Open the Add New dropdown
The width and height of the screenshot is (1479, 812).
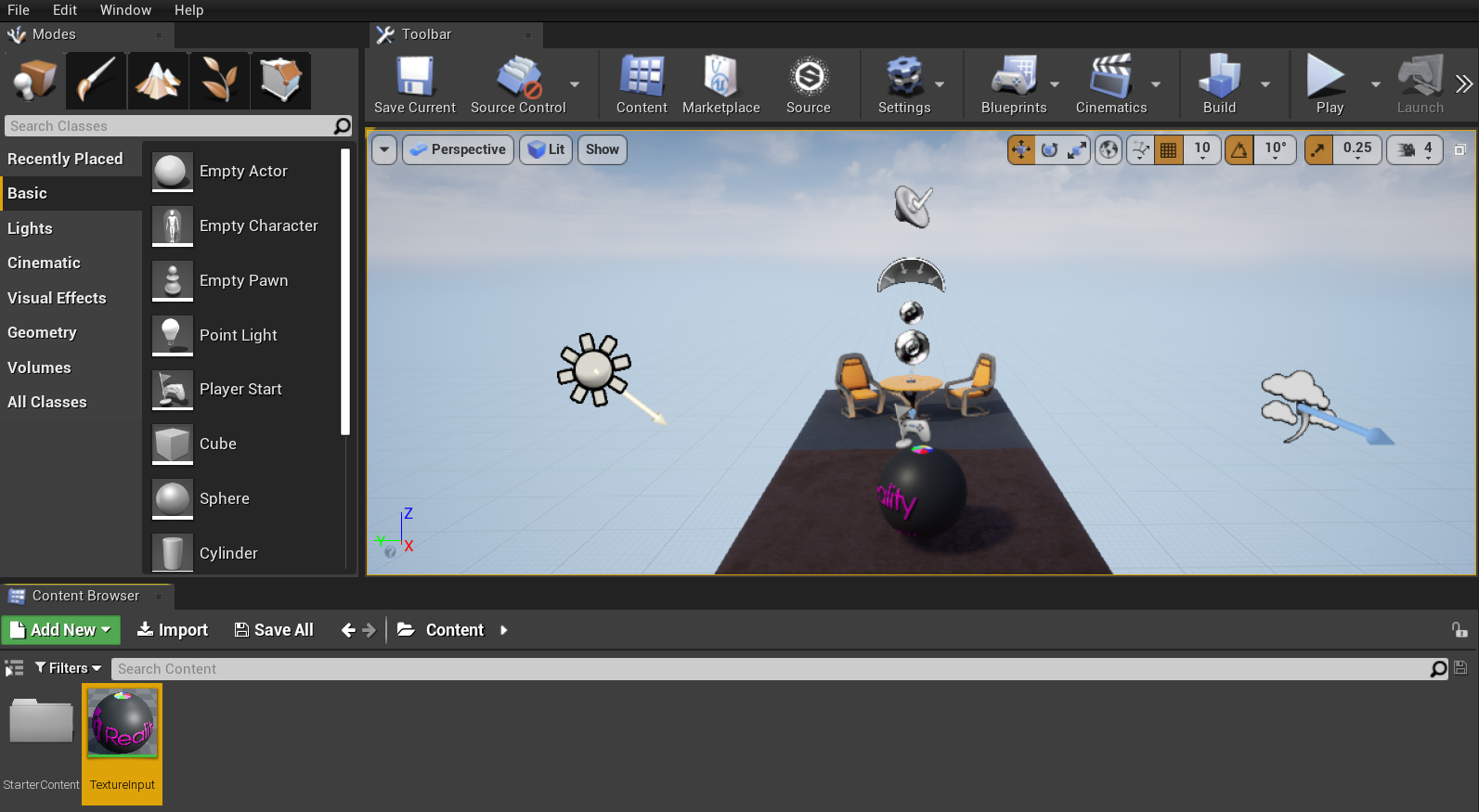pyautogui.click(x=61, y=630)
